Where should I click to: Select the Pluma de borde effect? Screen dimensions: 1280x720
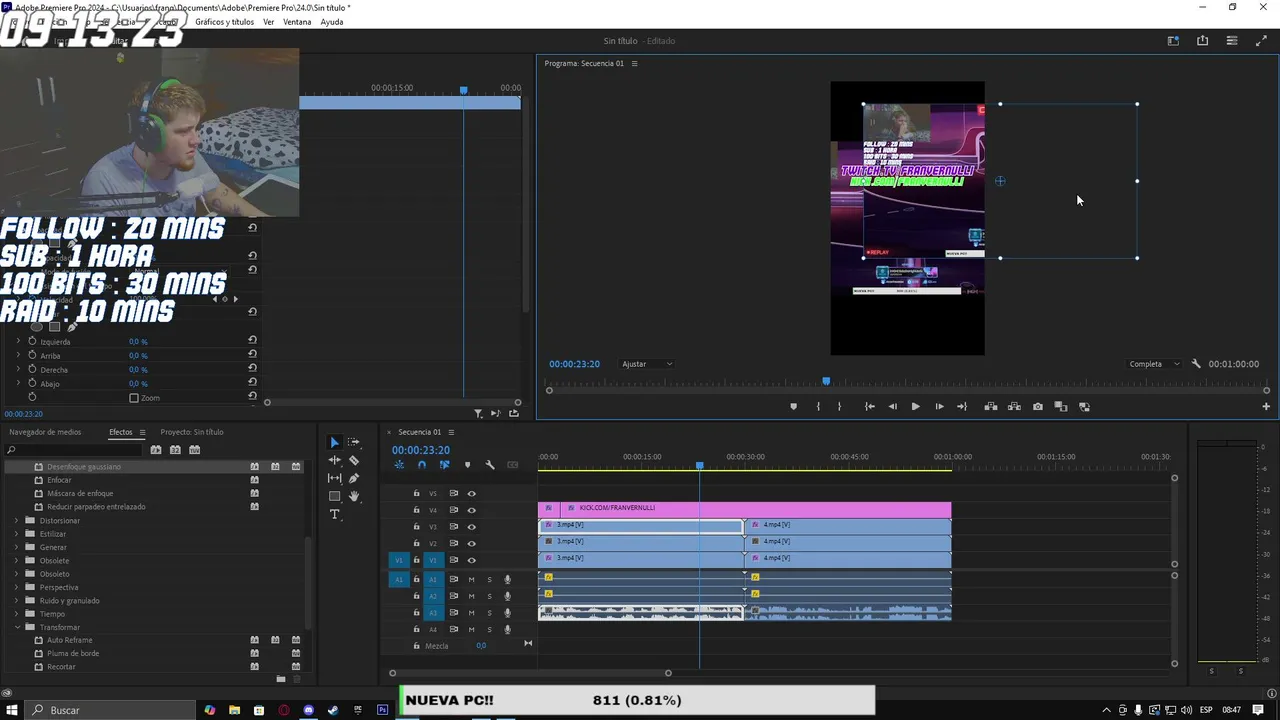tap(73, 654)
